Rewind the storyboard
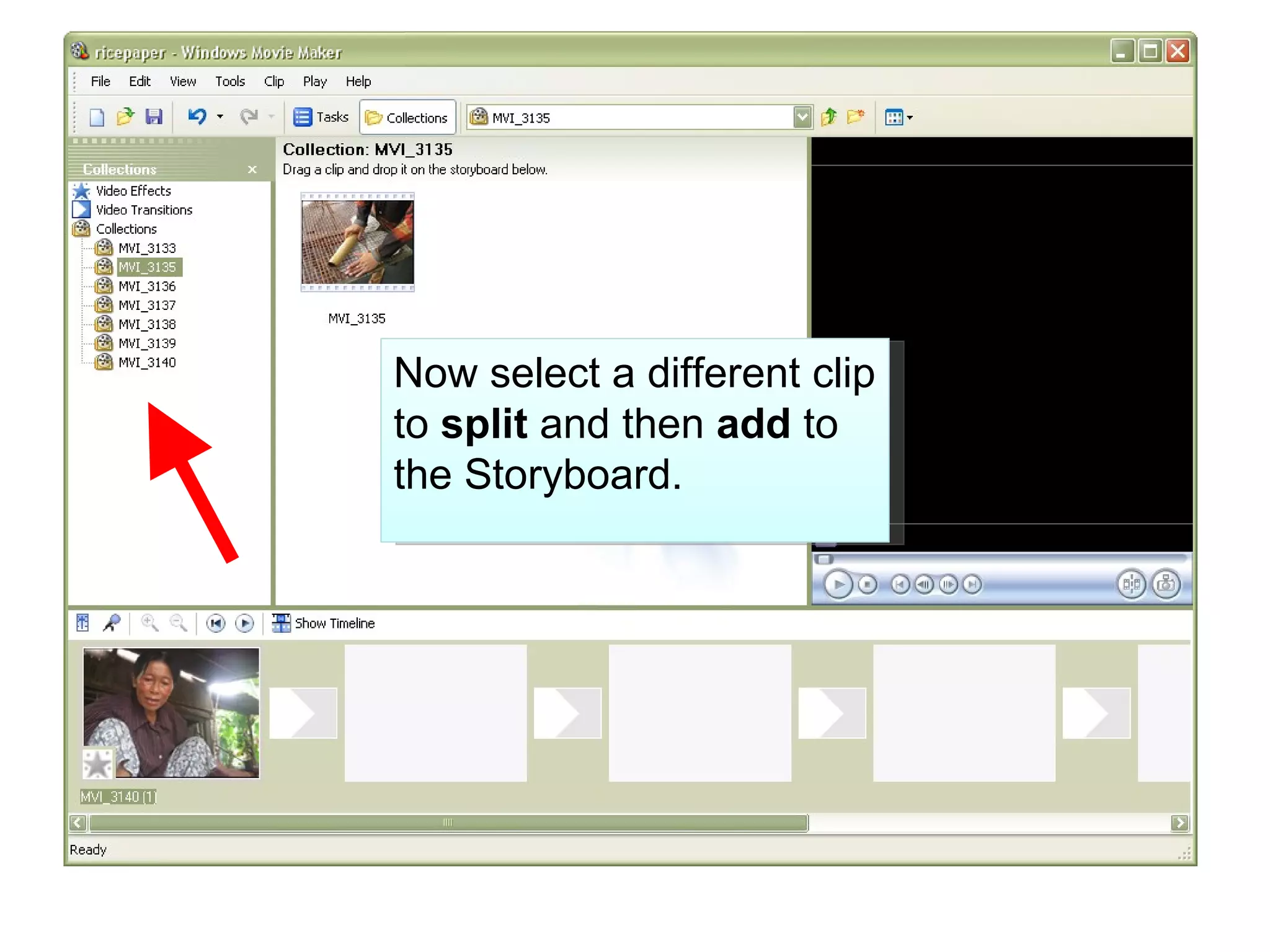The height and width of the screenshot is (952, 1270). click(215, 623)
